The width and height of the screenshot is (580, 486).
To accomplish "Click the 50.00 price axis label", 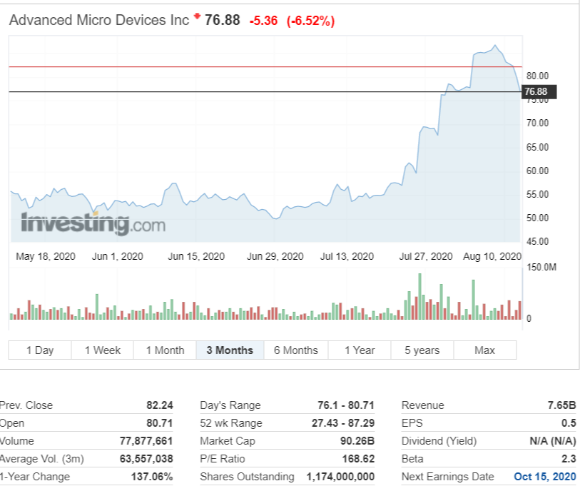I will pos(537,218).
